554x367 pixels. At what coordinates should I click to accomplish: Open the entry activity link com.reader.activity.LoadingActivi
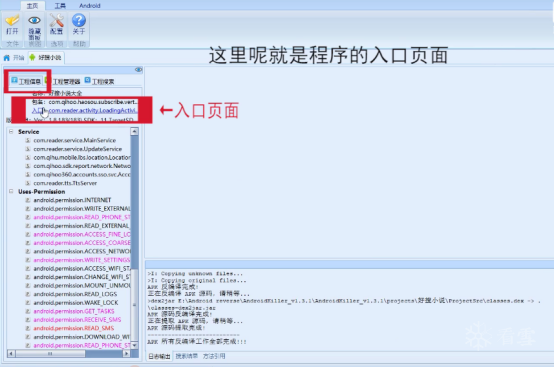93,111
